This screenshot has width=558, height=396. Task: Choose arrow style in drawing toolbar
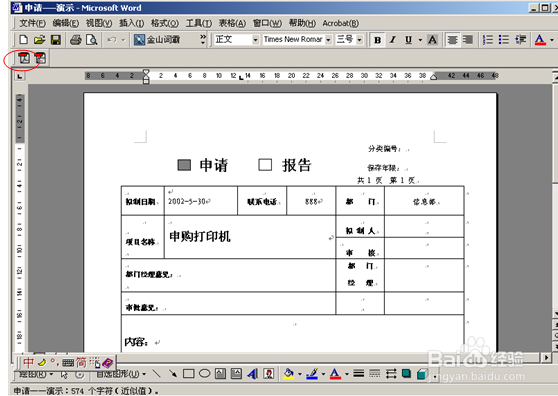coord(391,374)
